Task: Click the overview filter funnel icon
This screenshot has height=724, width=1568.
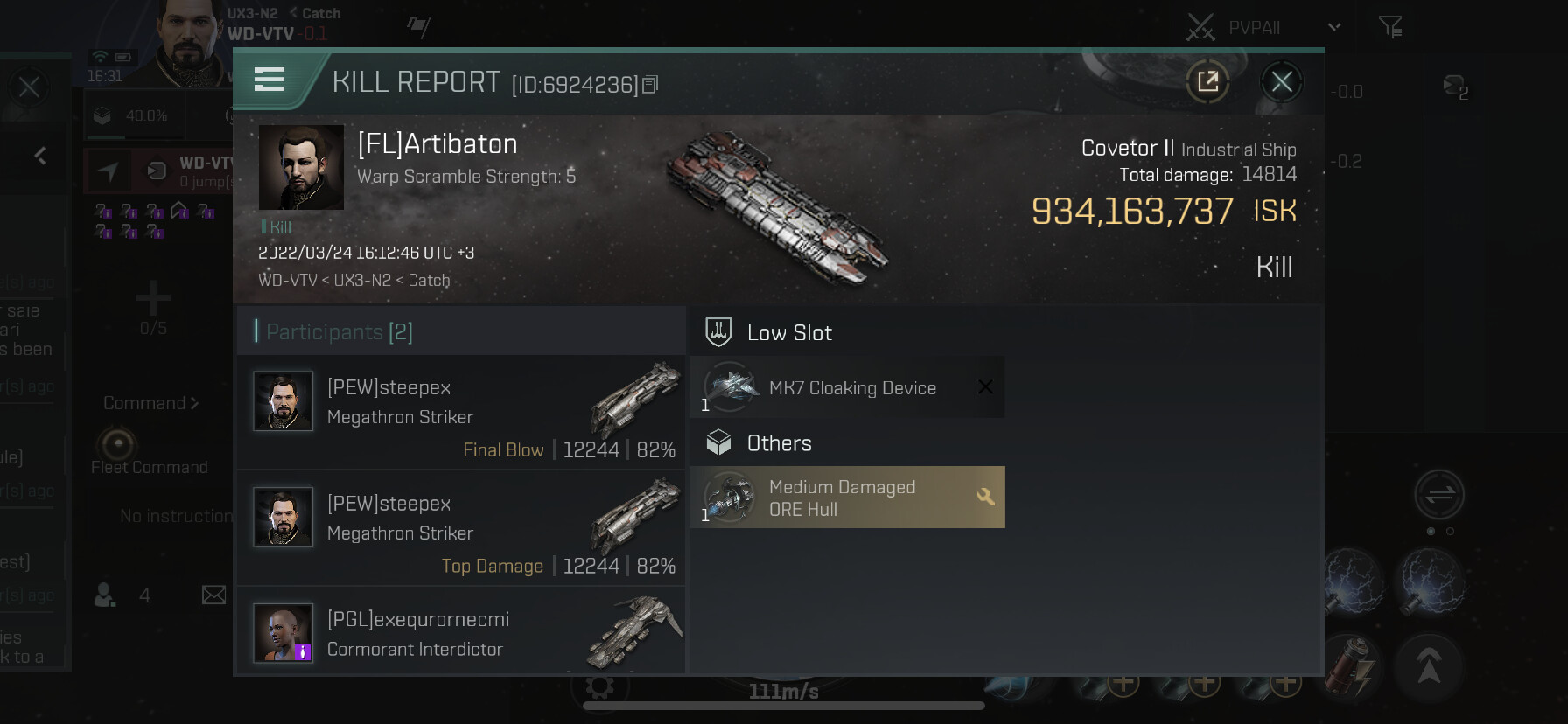Action: [1389, 27]
